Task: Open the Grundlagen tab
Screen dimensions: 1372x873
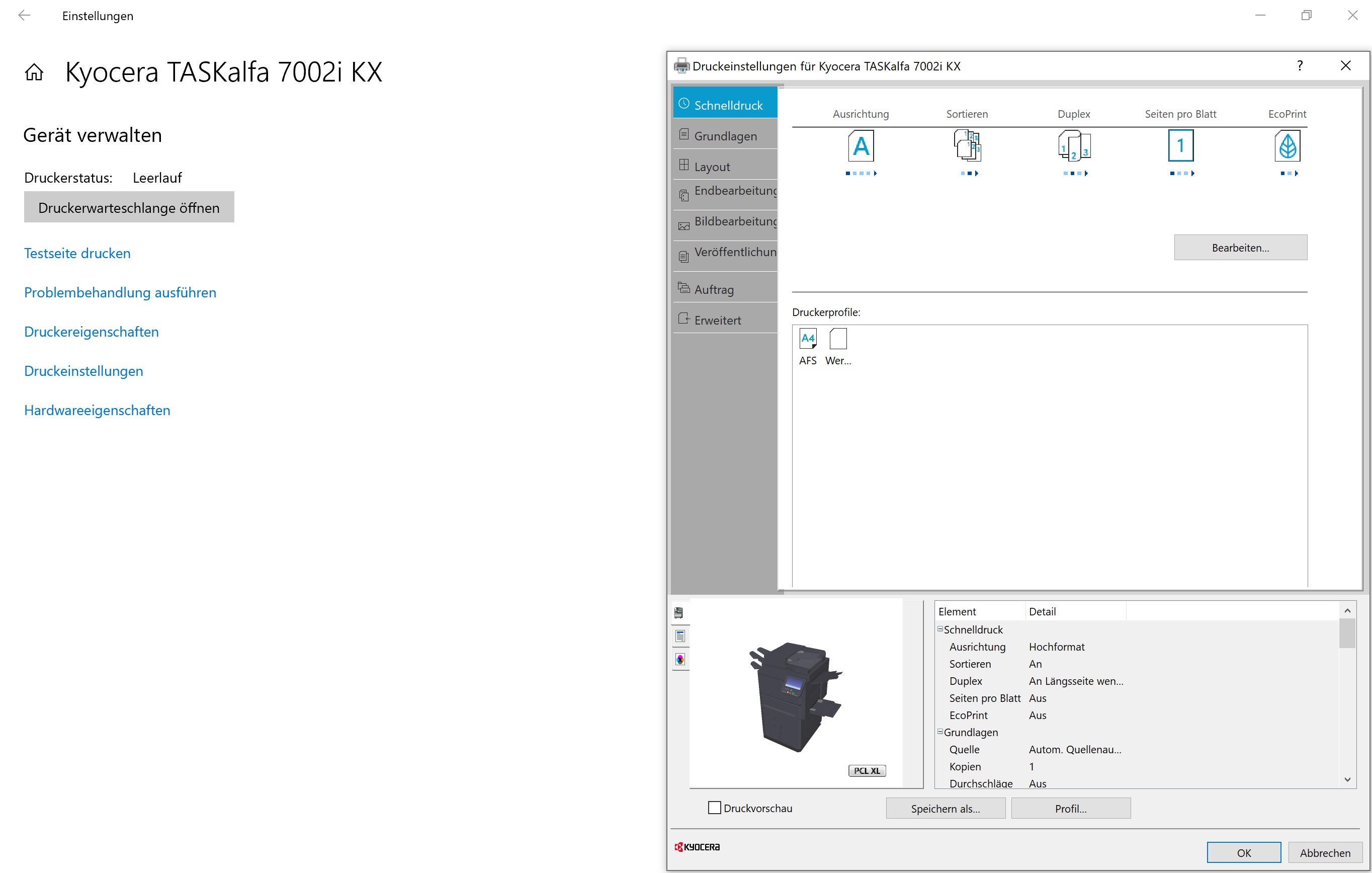Action: coord(725,136)
